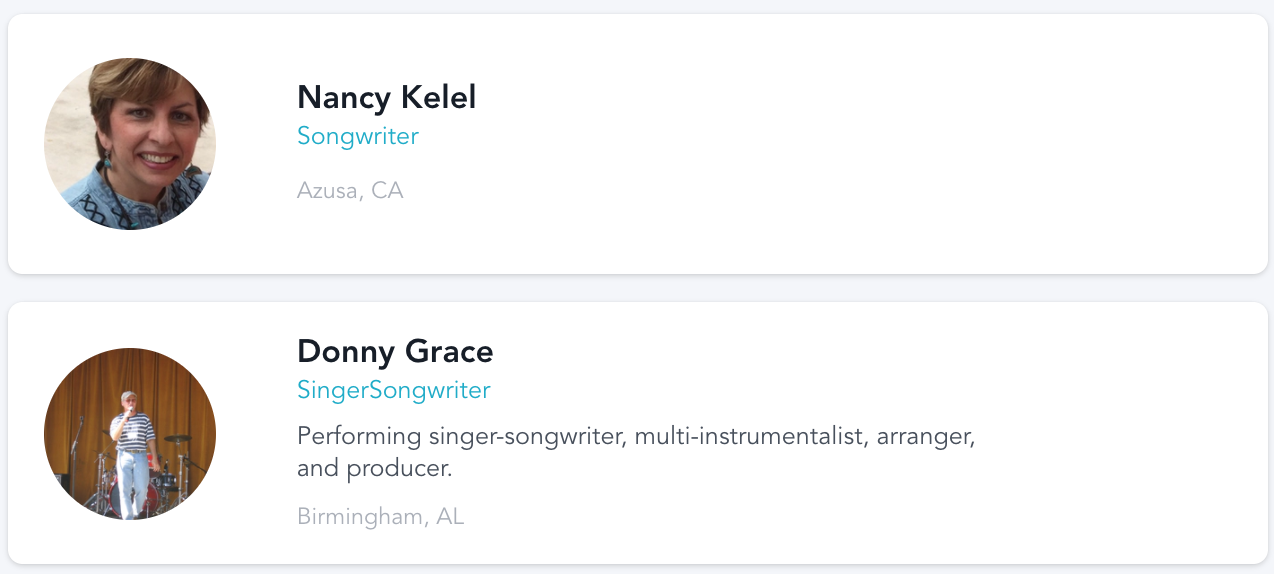Image resolution: width=1274 pixels, height=574 pixels.
Task: Click Donny Grace's bio starting with "Performing"
Action: [636, 452]
